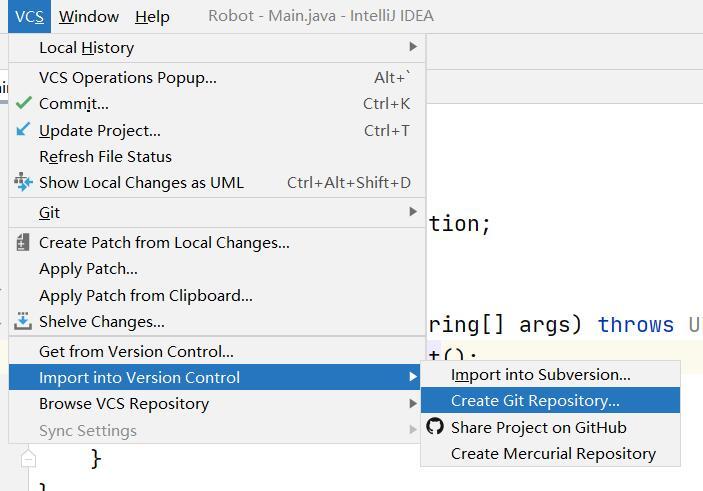Expand the Local History submenu arrow
Screen dimensions: 703x491
click(413, 47)
